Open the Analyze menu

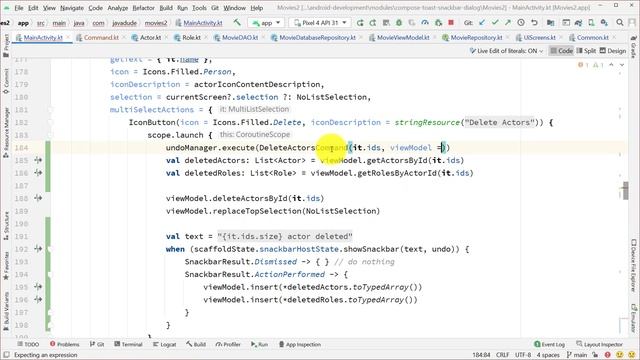coord(118,8)
